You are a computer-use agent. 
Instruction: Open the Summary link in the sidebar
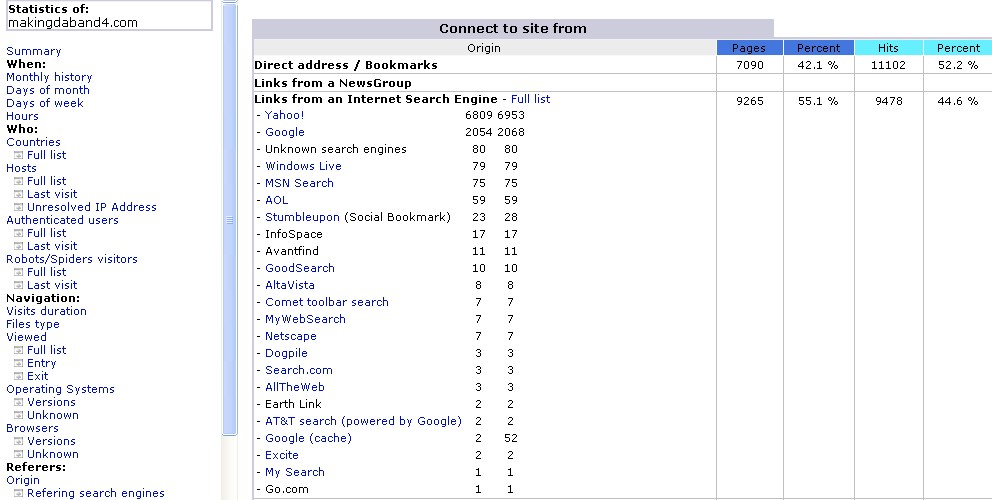click(33, 51)
